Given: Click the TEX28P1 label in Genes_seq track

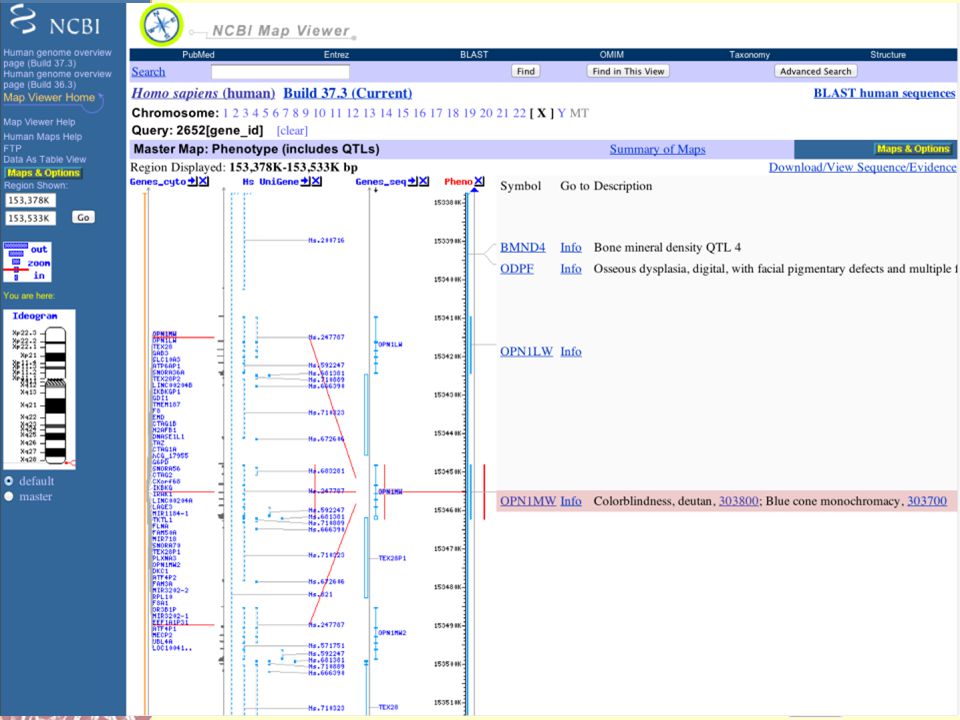Looking at the screenshot, I should [392, 558].
